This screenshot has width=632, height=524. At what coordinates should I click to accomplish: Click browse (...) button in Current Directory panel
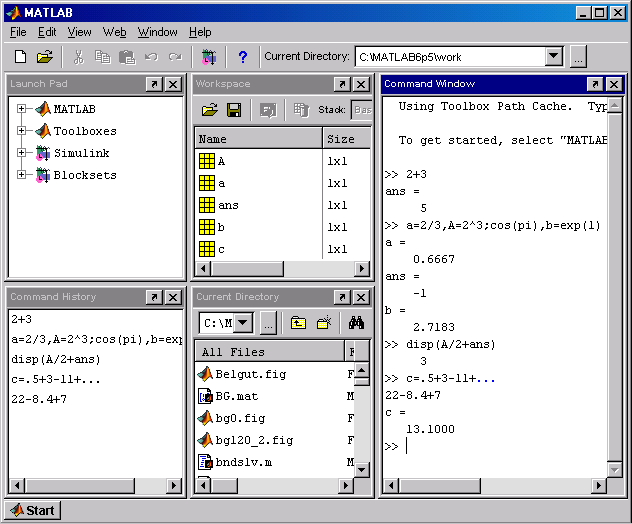click(268, 323)
